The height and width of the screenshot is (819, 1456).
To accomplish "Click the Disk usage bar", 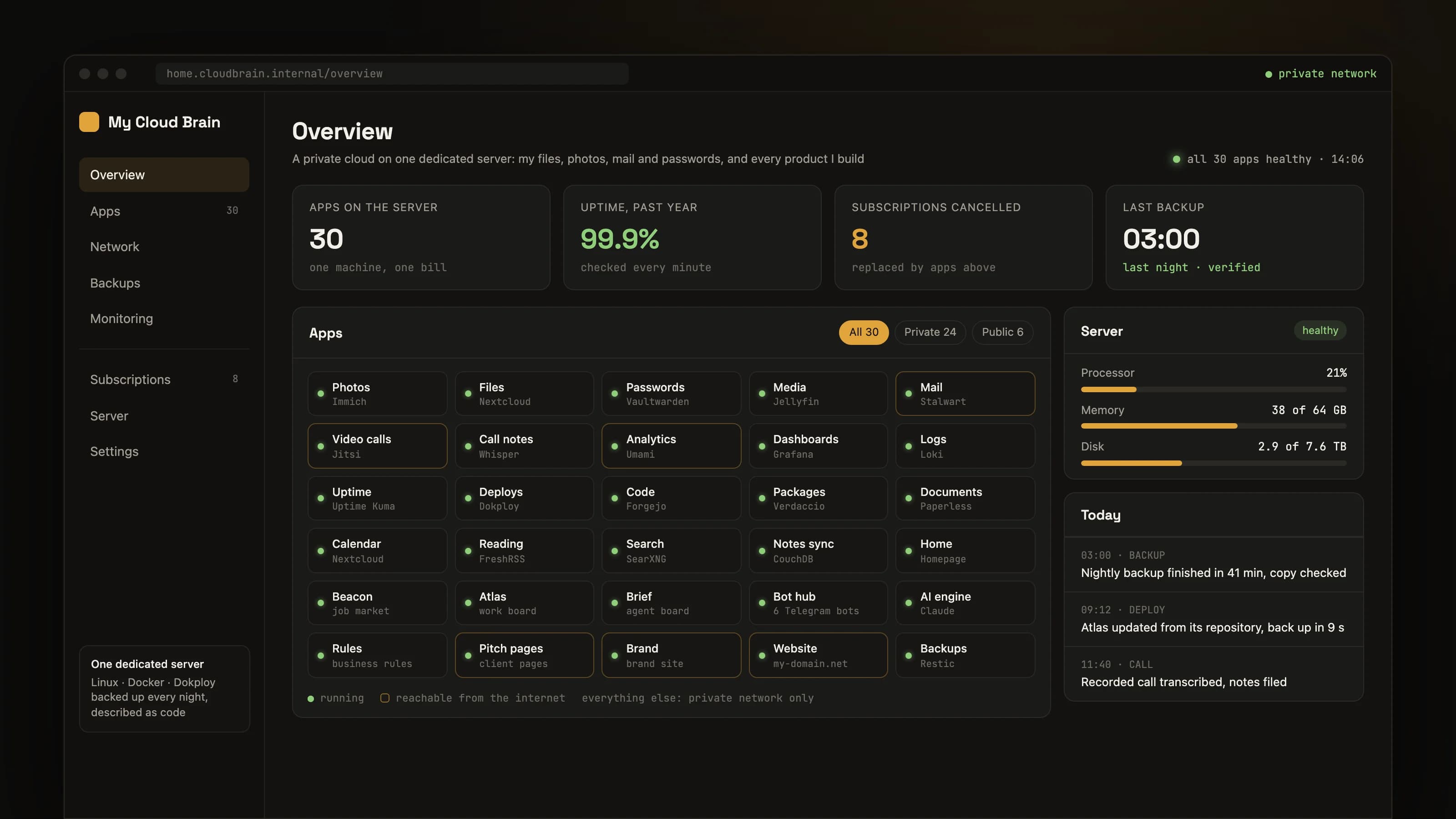I will point(1213,463).
